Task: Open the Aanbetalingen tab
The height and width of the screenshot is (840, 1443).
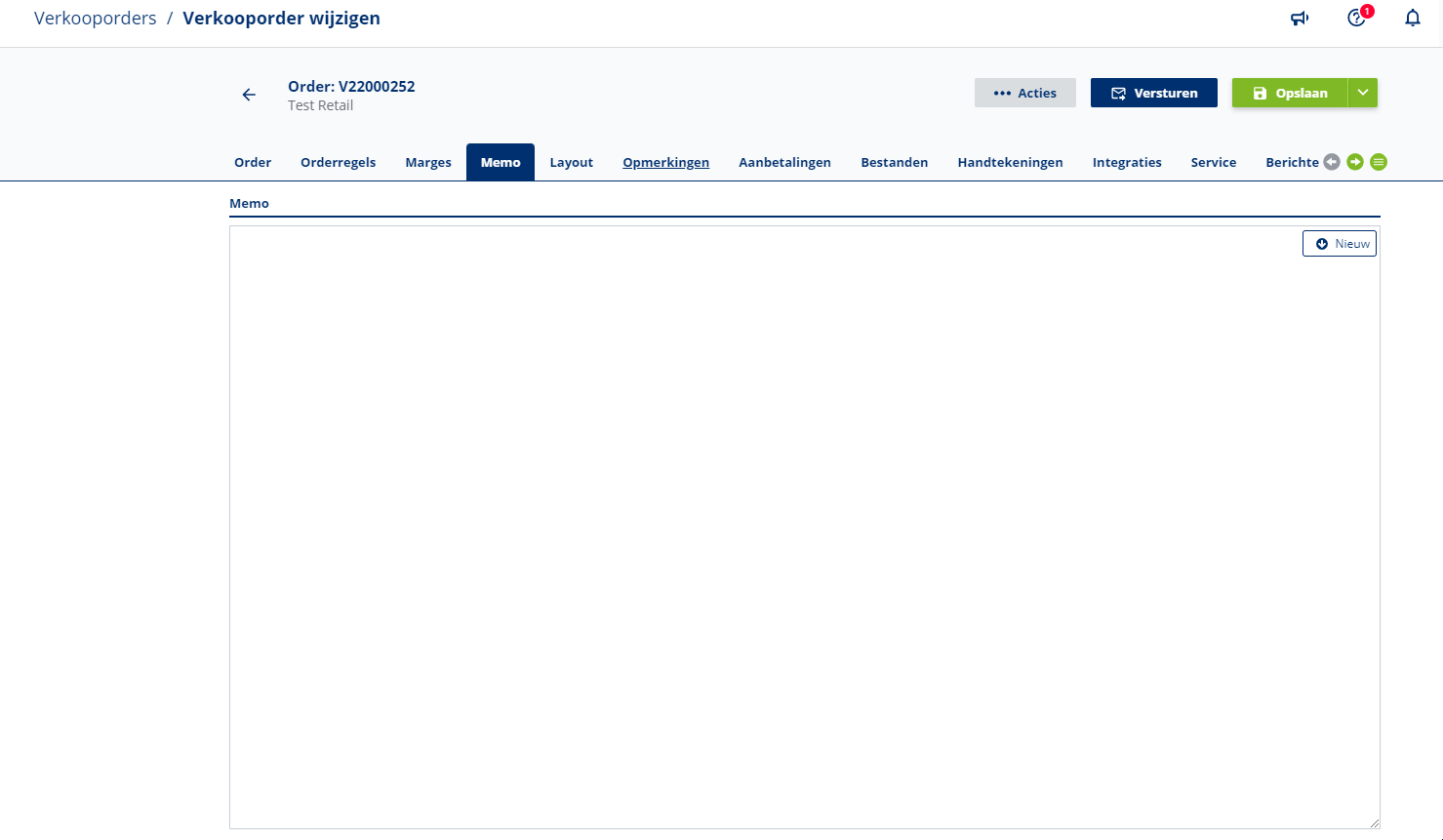Action: coord(784,163)
